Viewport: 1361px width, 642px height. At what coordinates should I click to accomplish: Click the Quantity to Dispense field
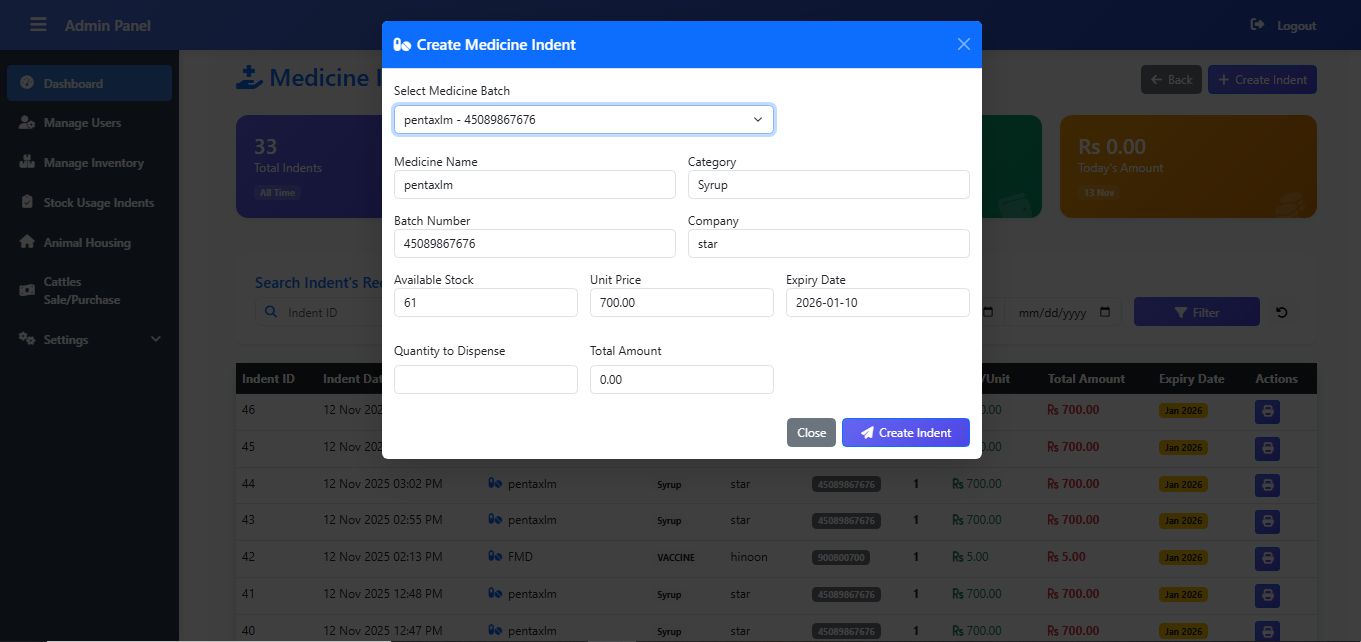[485, 380]
